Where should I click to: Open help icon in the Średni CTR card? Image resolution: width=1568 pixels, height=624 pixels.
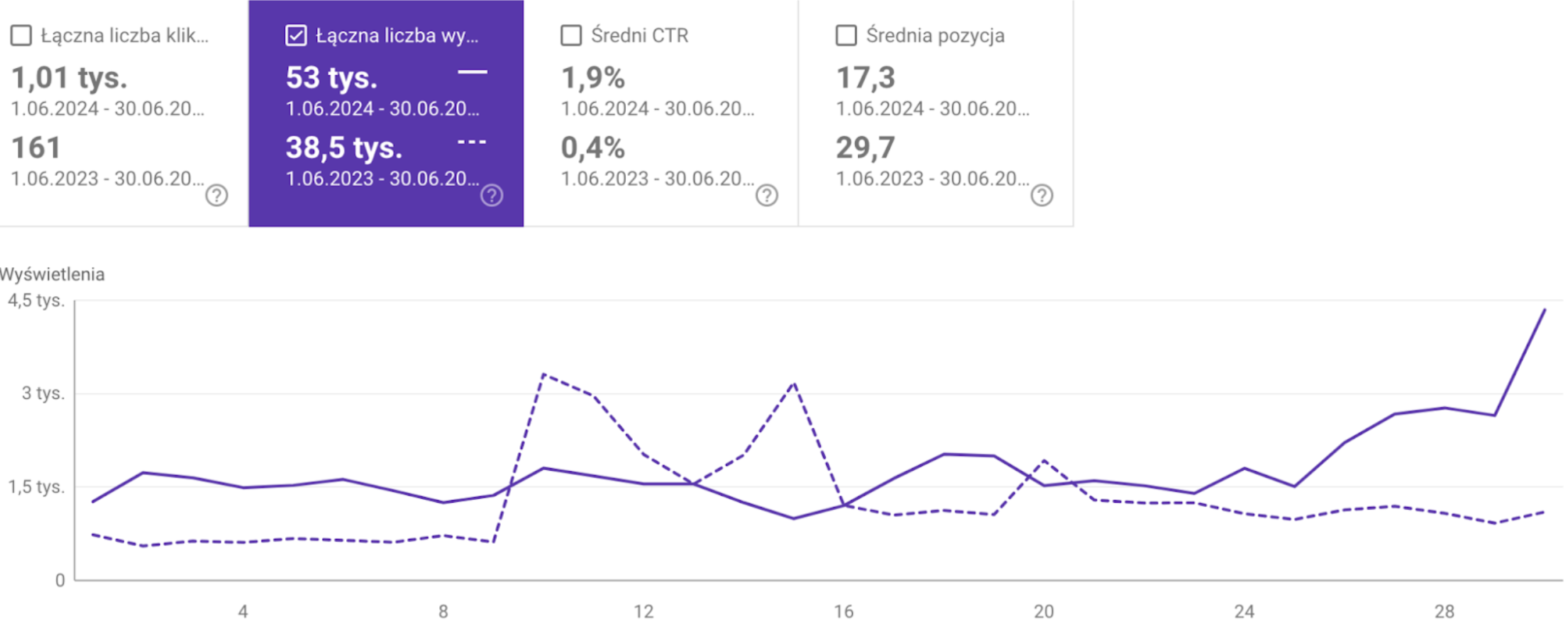[x=766, y=195]
